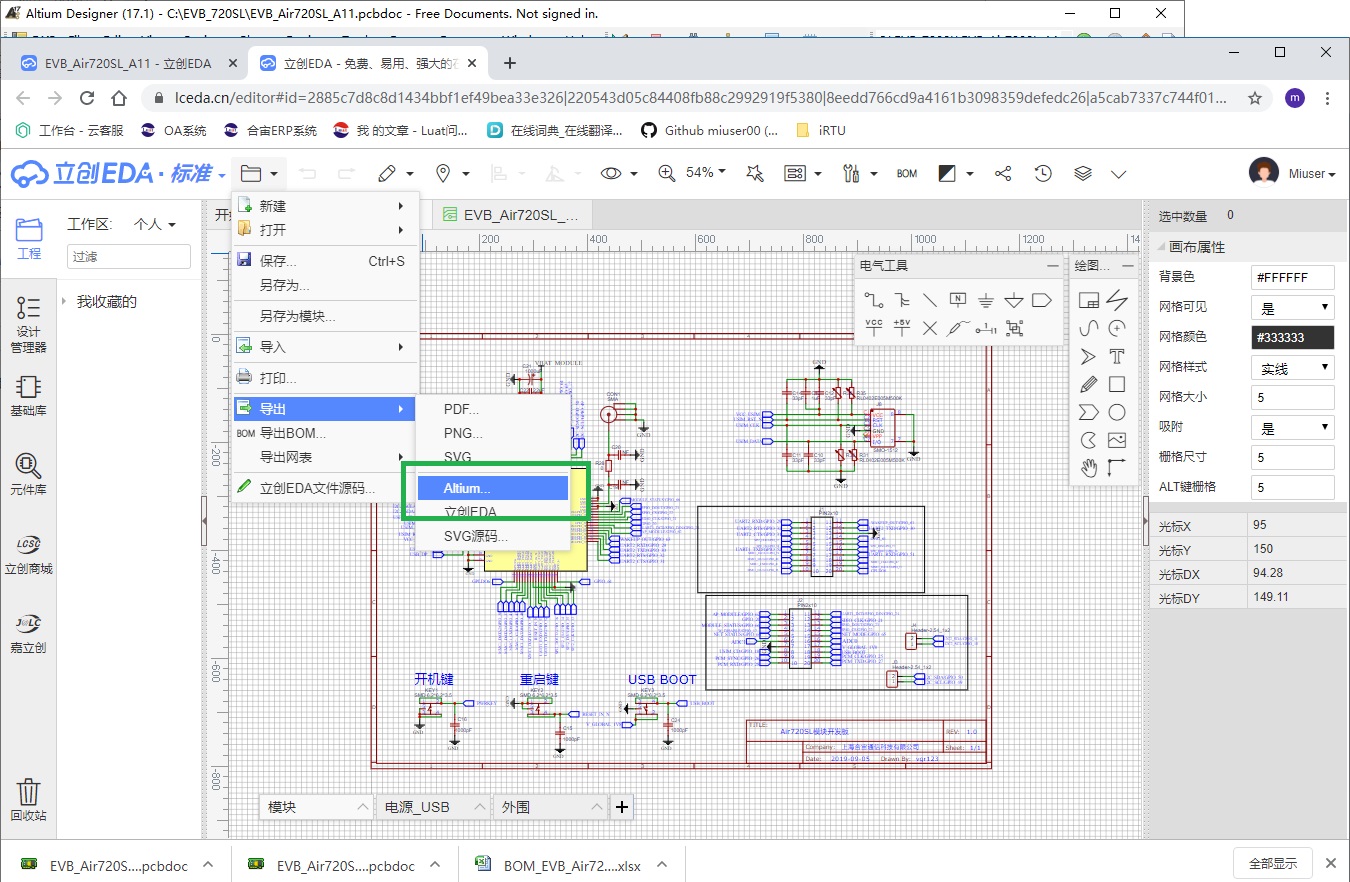This screenshot has height=882, width=1350.
Task: Add a new sheet with plus button
Action: [622, 807]
